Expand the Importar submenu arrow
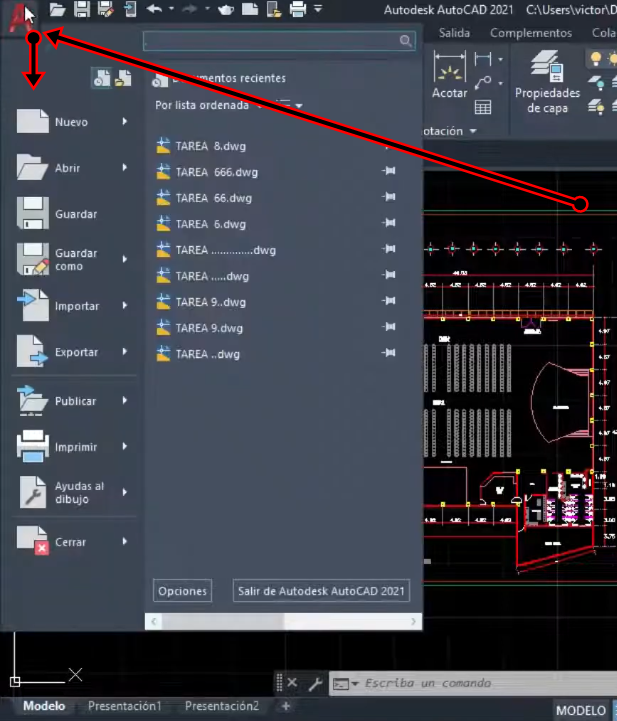The width and height of the screenshot is (617, 721). coord(125,305)
